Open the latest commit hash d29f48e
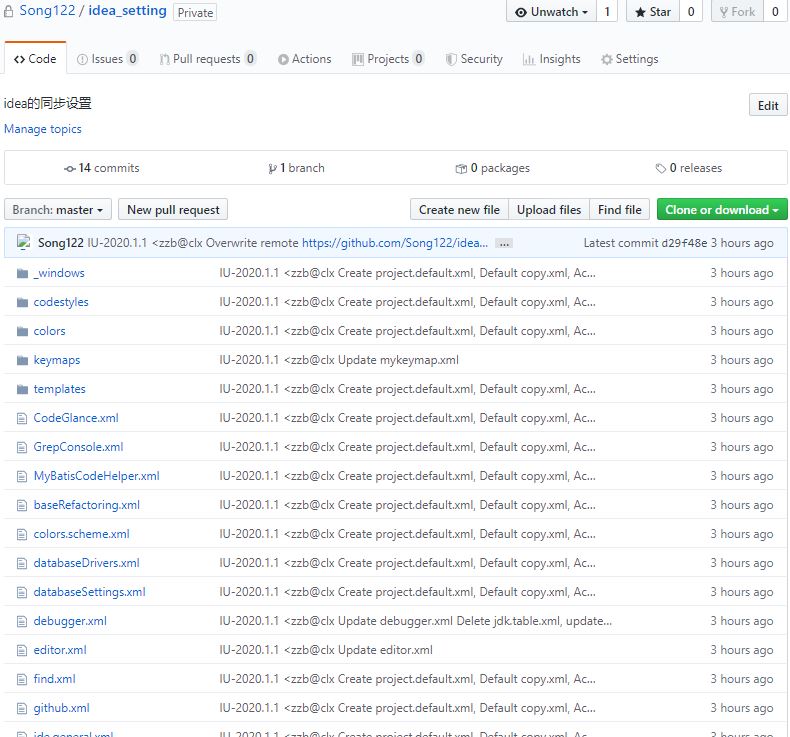Screen dimensions: 790x737 [x=685, y=243]
